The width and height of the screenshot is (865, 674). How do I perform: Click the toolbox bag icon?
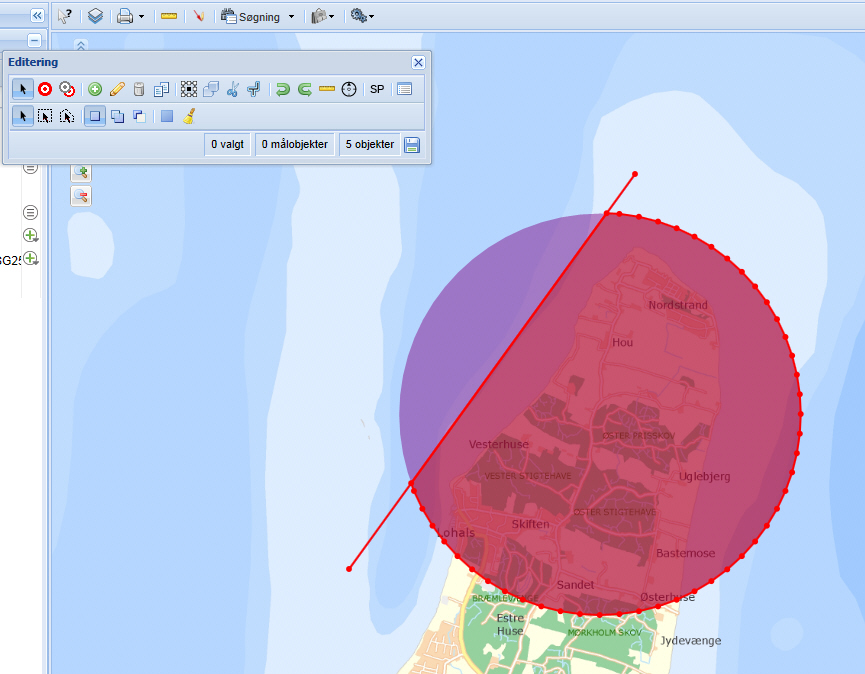click(x=319, y=17)
